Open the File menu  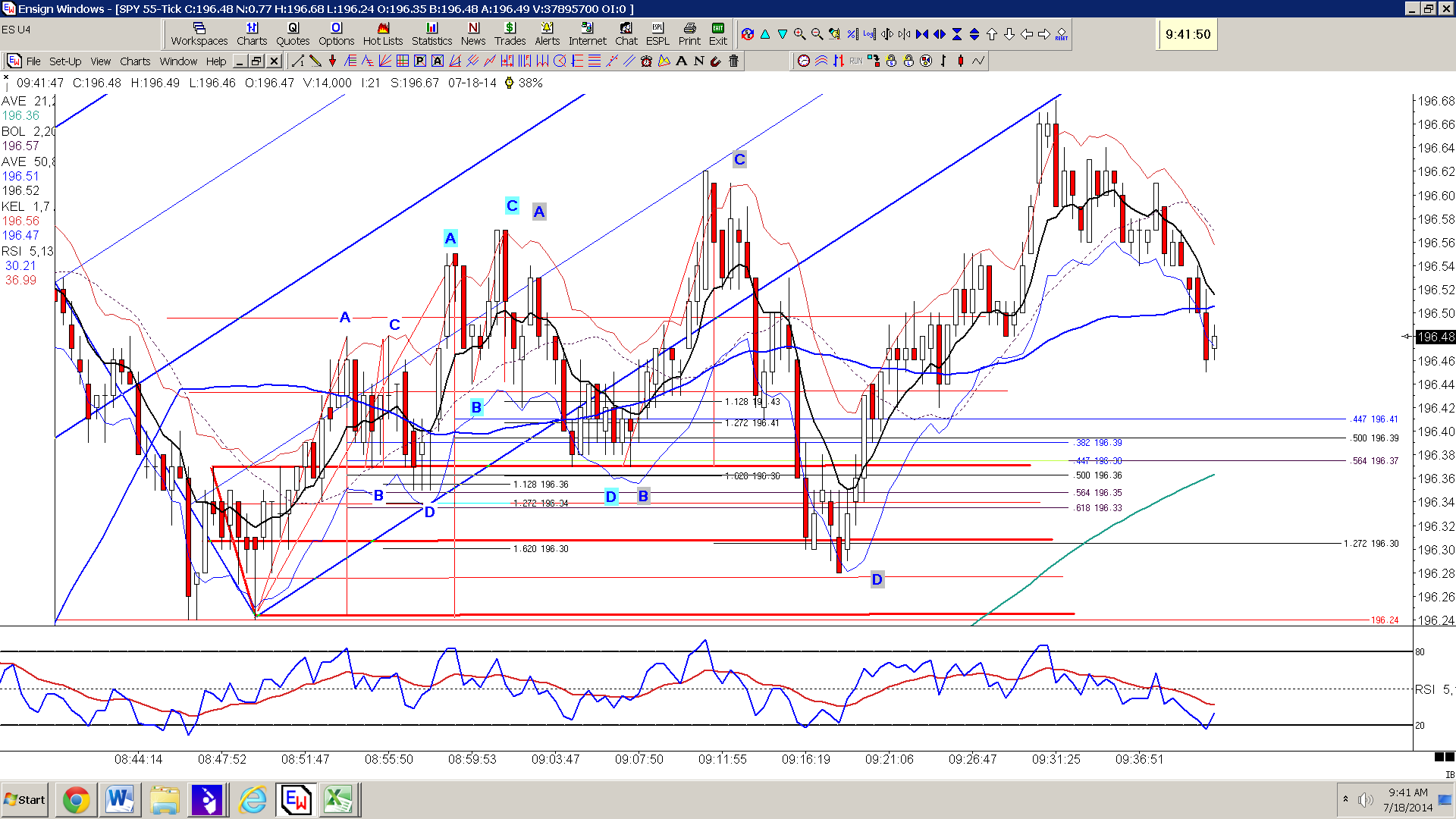coord(33,61)
